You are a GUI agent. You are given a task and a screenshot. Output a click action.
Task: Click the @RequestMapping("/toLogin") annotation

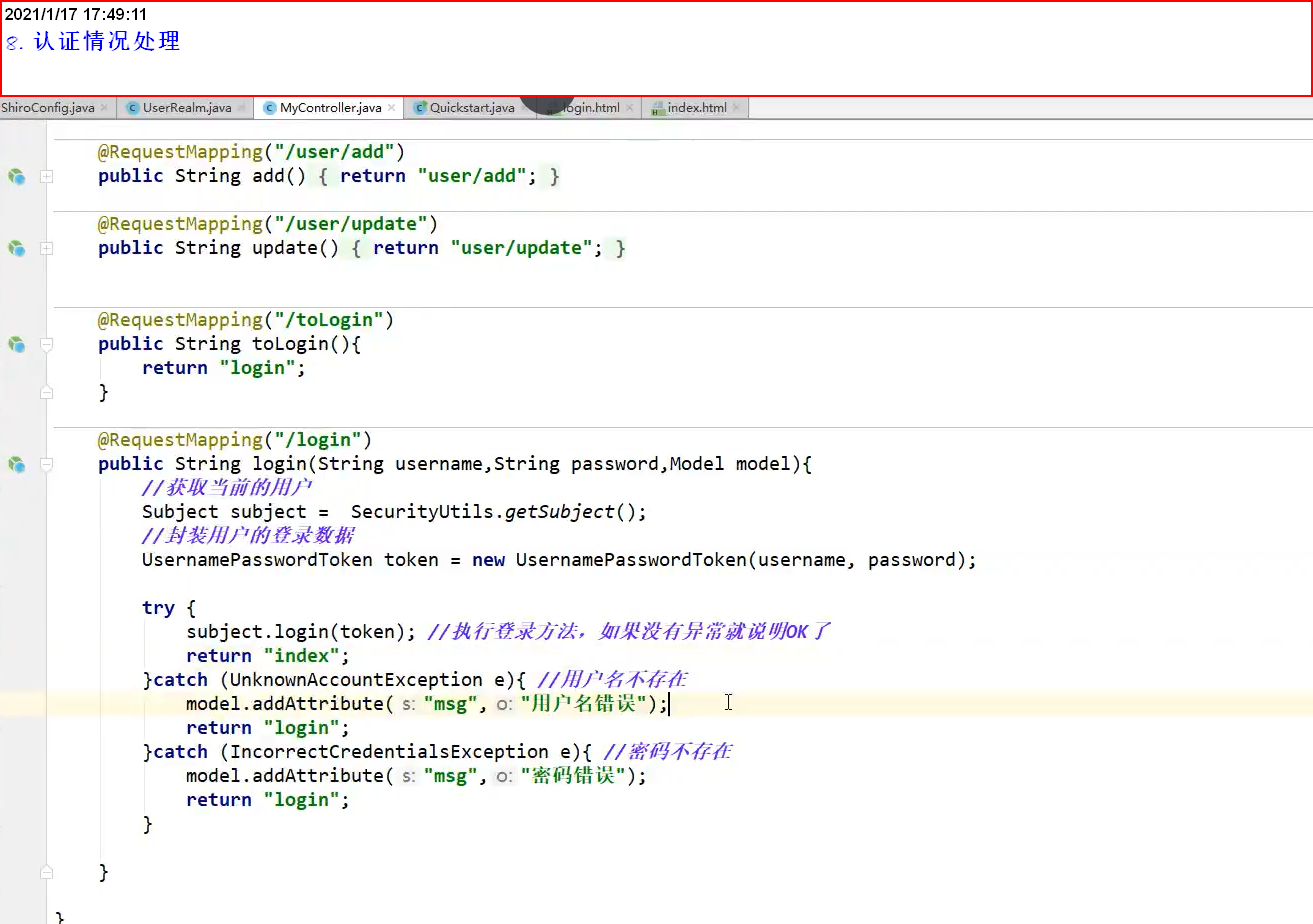[245, 320]
